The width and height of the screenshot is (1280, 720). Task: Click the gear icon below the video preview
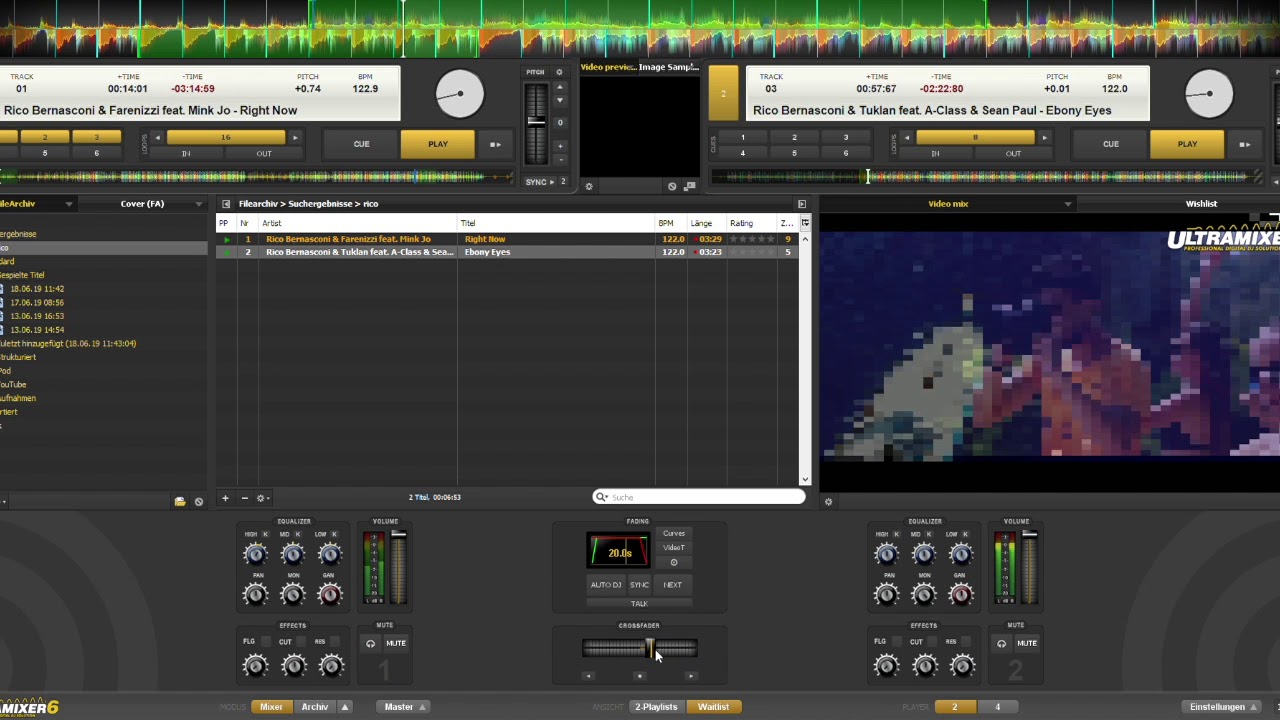tap(589, 186)
